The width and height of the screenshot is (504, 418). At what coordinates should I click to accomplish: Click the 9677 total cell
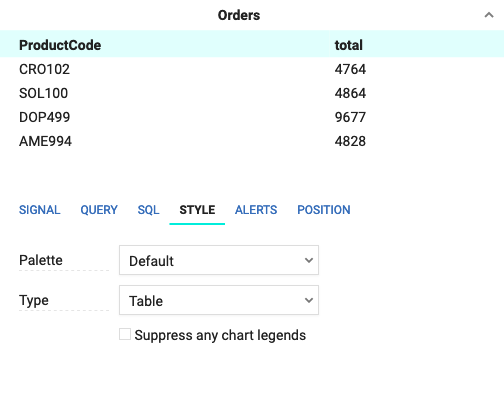350,117
